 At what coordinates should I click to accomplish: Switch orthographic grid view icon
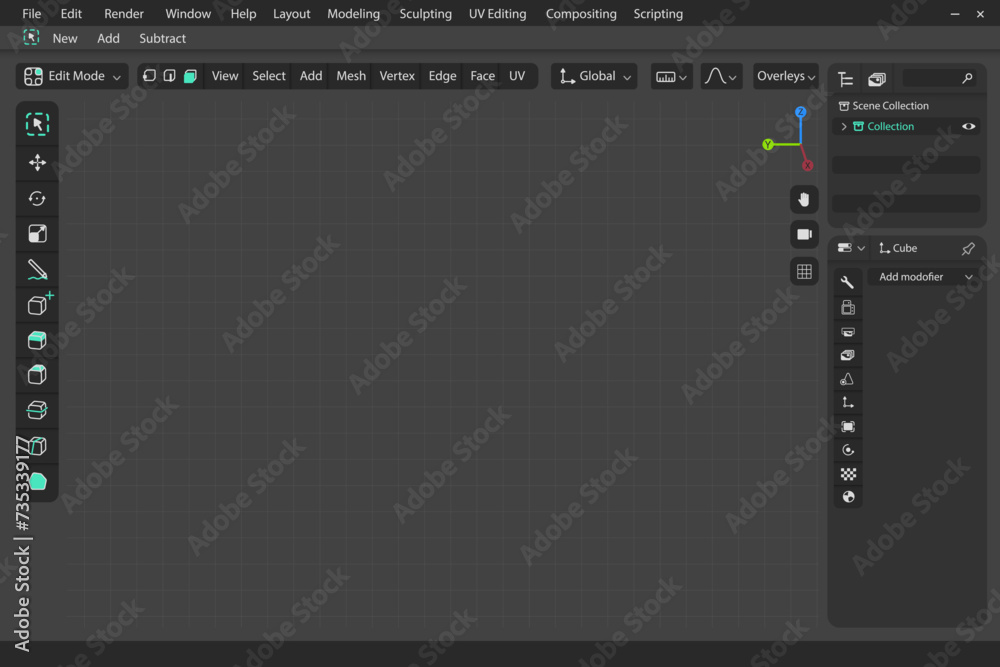tap(804, 271)
